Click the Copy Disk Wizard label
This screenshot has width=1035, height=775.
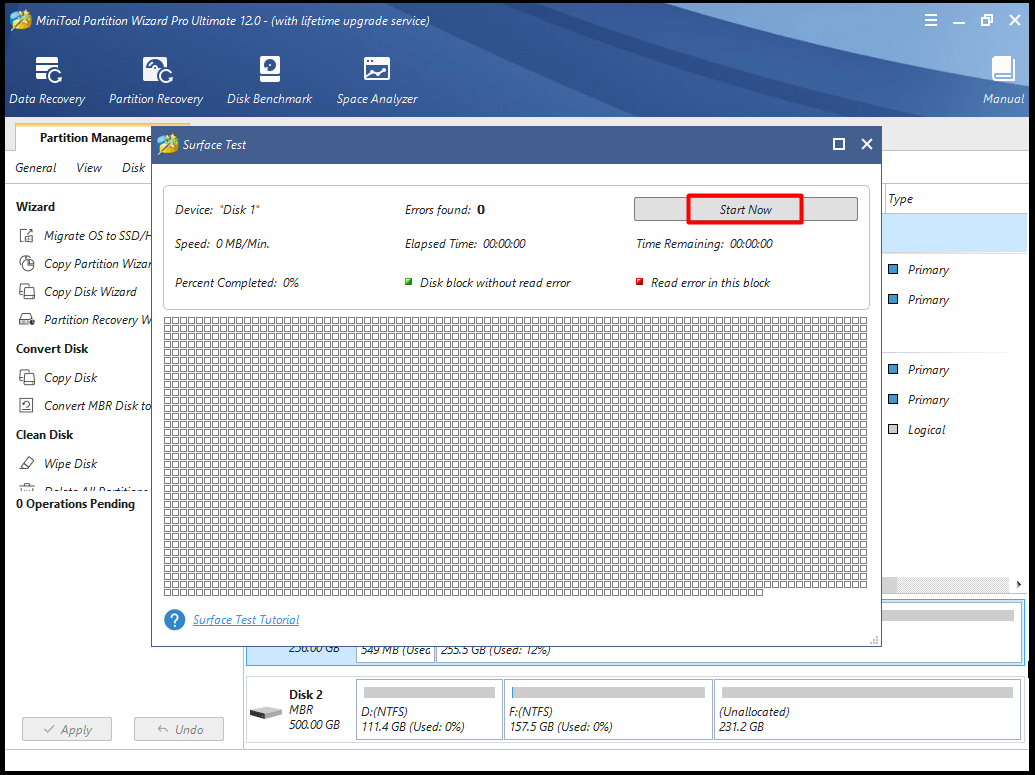click(90, 291)
